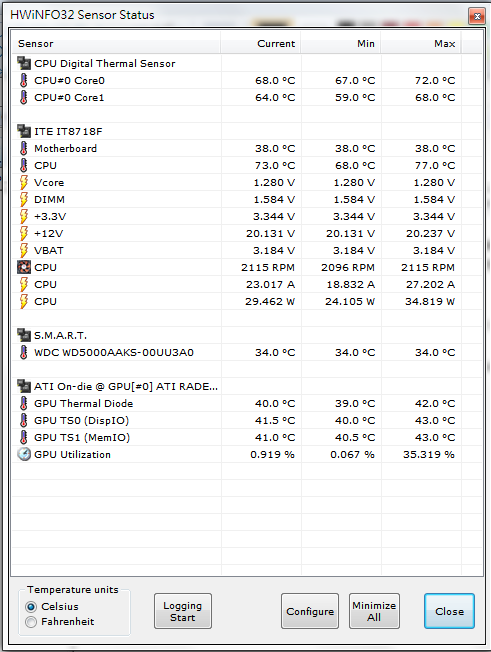Viewport: 491px width, 652px height.
Task: Click the Close button at the bottom
Action: [x=449, y=611]
